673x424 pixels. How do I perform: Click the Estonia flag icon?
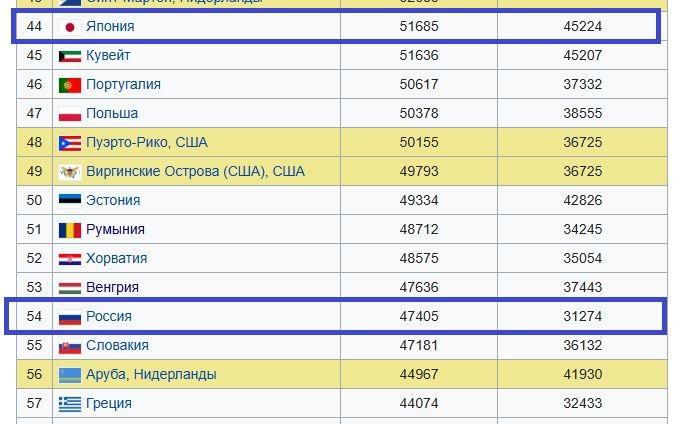(x=70, y=201)
